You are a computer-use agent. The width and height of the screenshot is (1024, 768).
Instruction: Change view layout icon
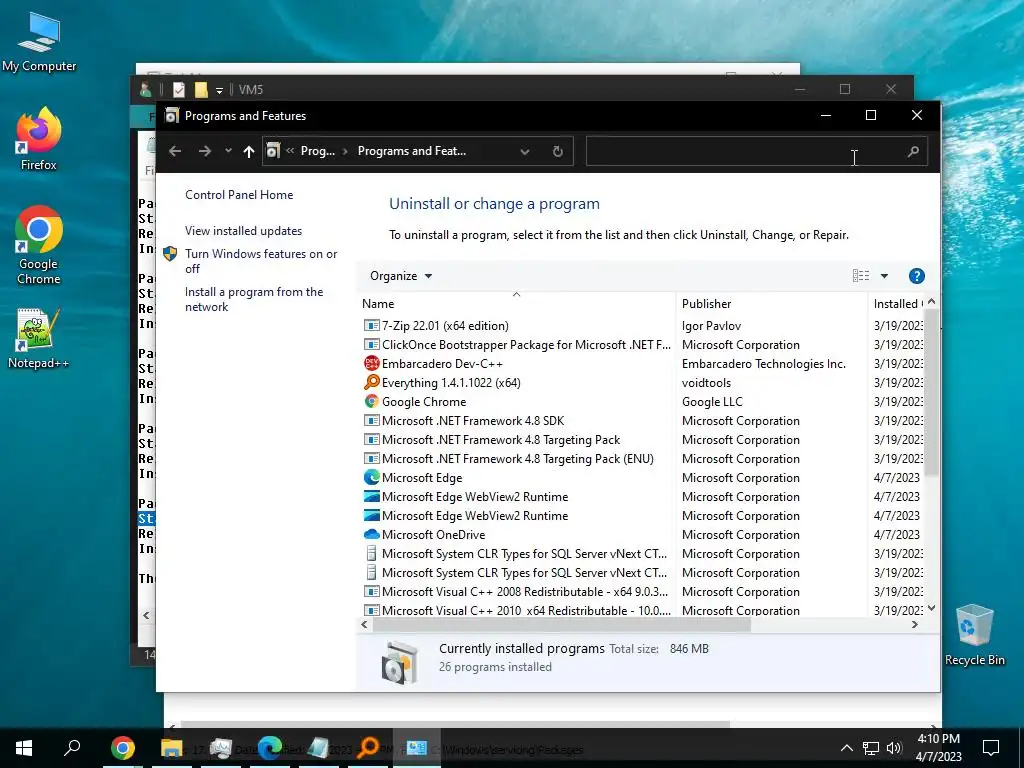861,276
